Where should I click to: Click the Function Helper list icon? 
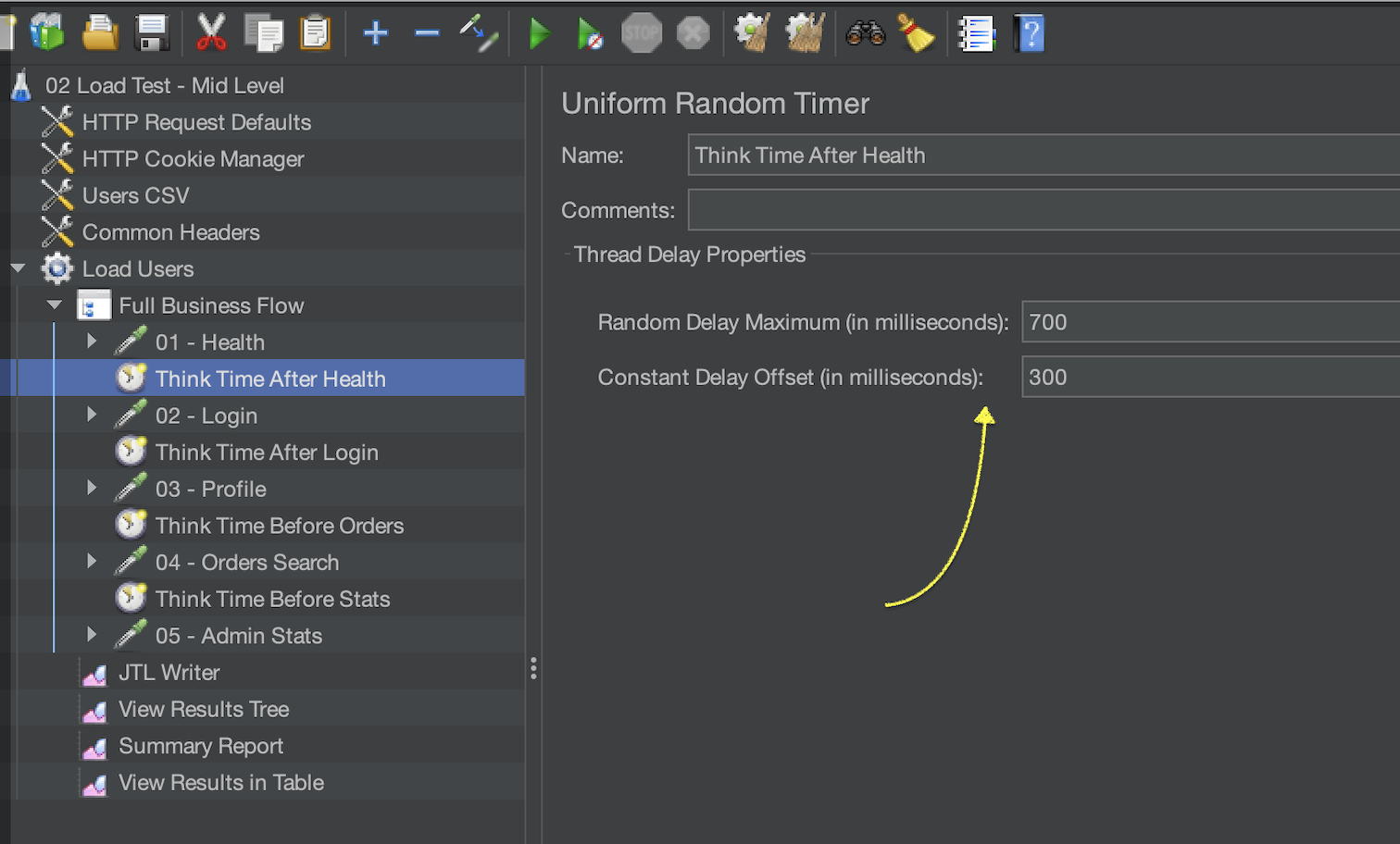coord(976,34)
